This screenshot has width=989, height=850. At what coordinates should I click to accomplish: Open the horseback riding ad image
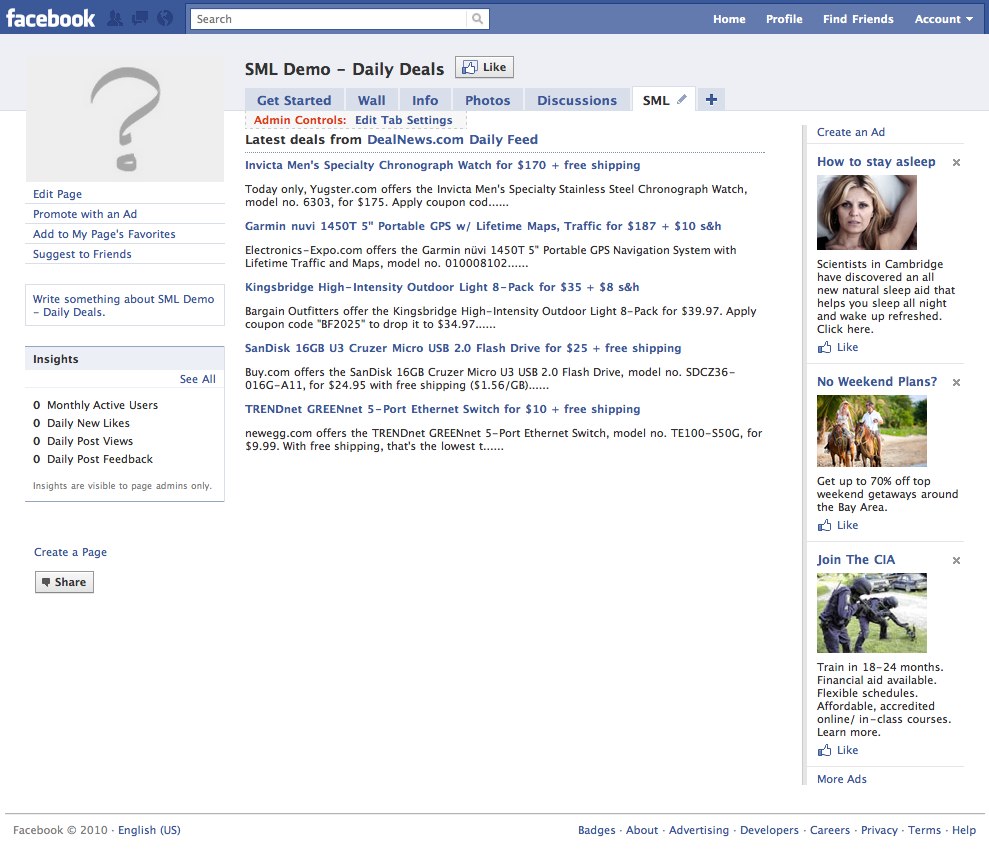(872, 431)
